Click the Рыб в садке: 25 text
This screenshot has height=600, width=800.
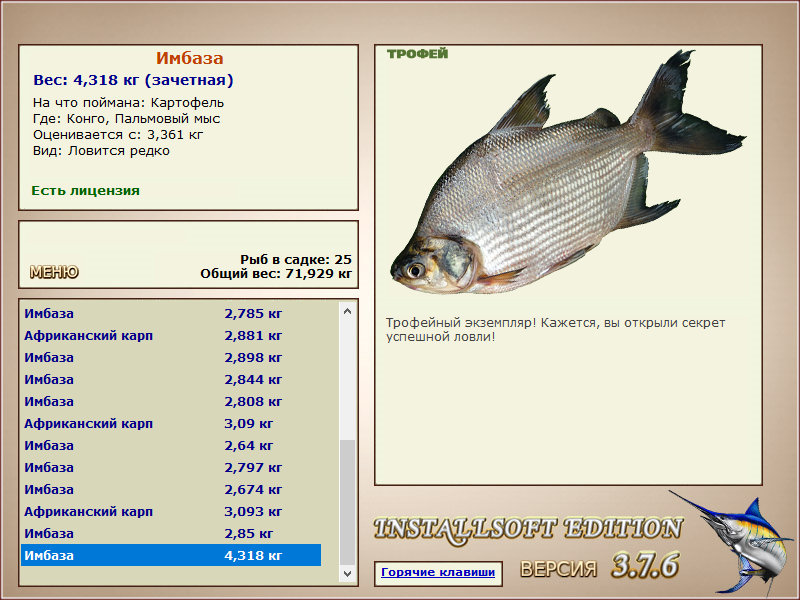(x=296, y=259)
